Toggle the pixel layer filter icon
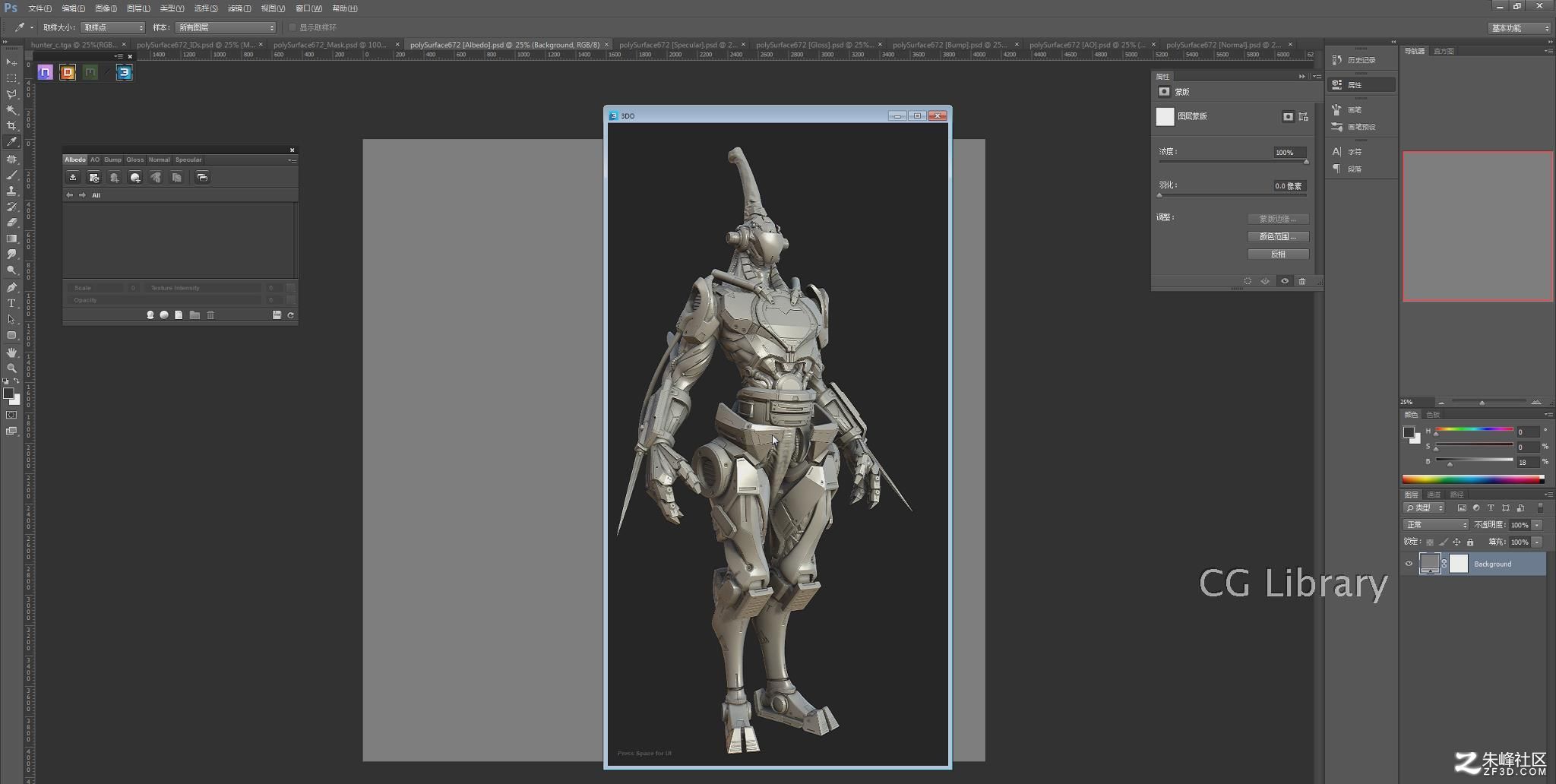Viewport: 1556px width, 784px height. pos(1462,508)
